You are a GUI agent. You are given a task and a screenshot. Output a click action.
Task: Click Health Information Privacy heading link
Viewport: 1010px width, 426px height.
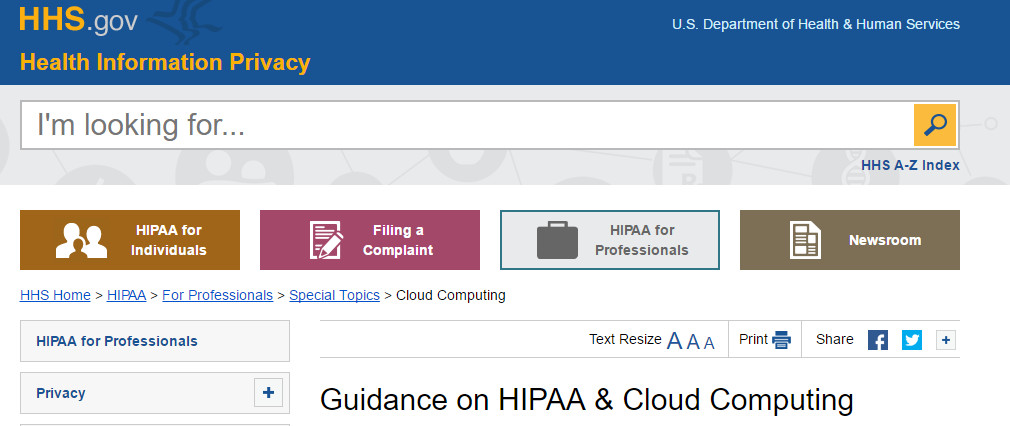(x=165, y=63)
